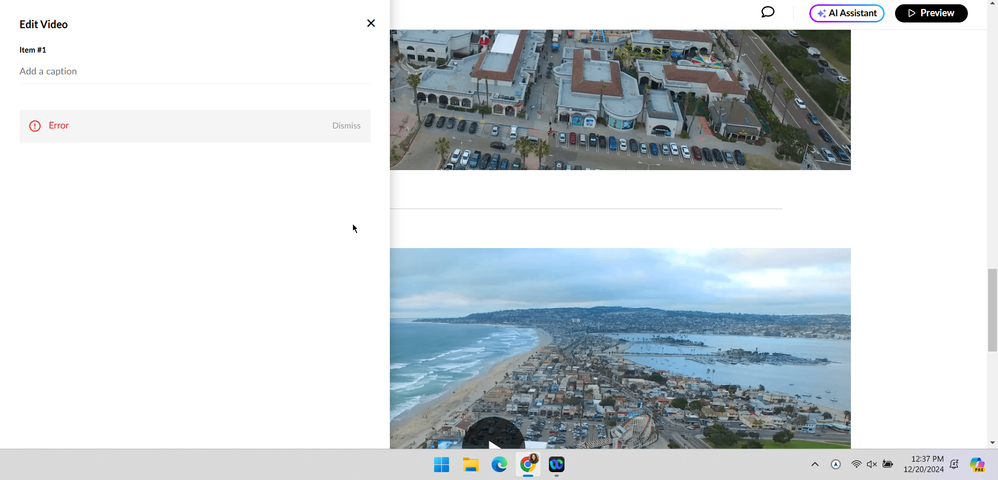This screenshot has width=998, height=480.
Task: Click the Add a caption field
Action: pyautogui.click(x=194, y=71)
